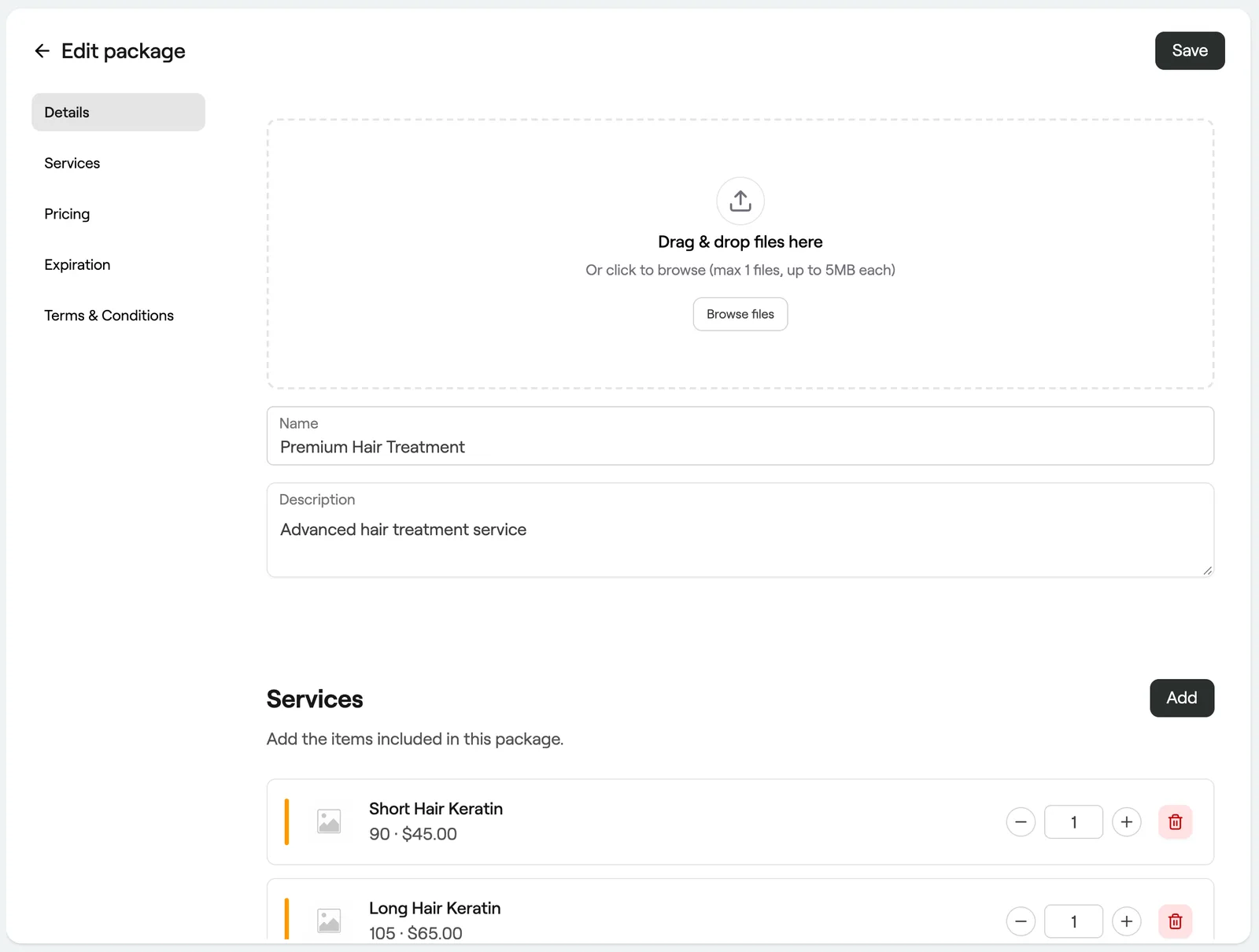Save the package
The width and height of the screenshot is (1259, 952).
pyautogui.click(x=1190, y=50)
